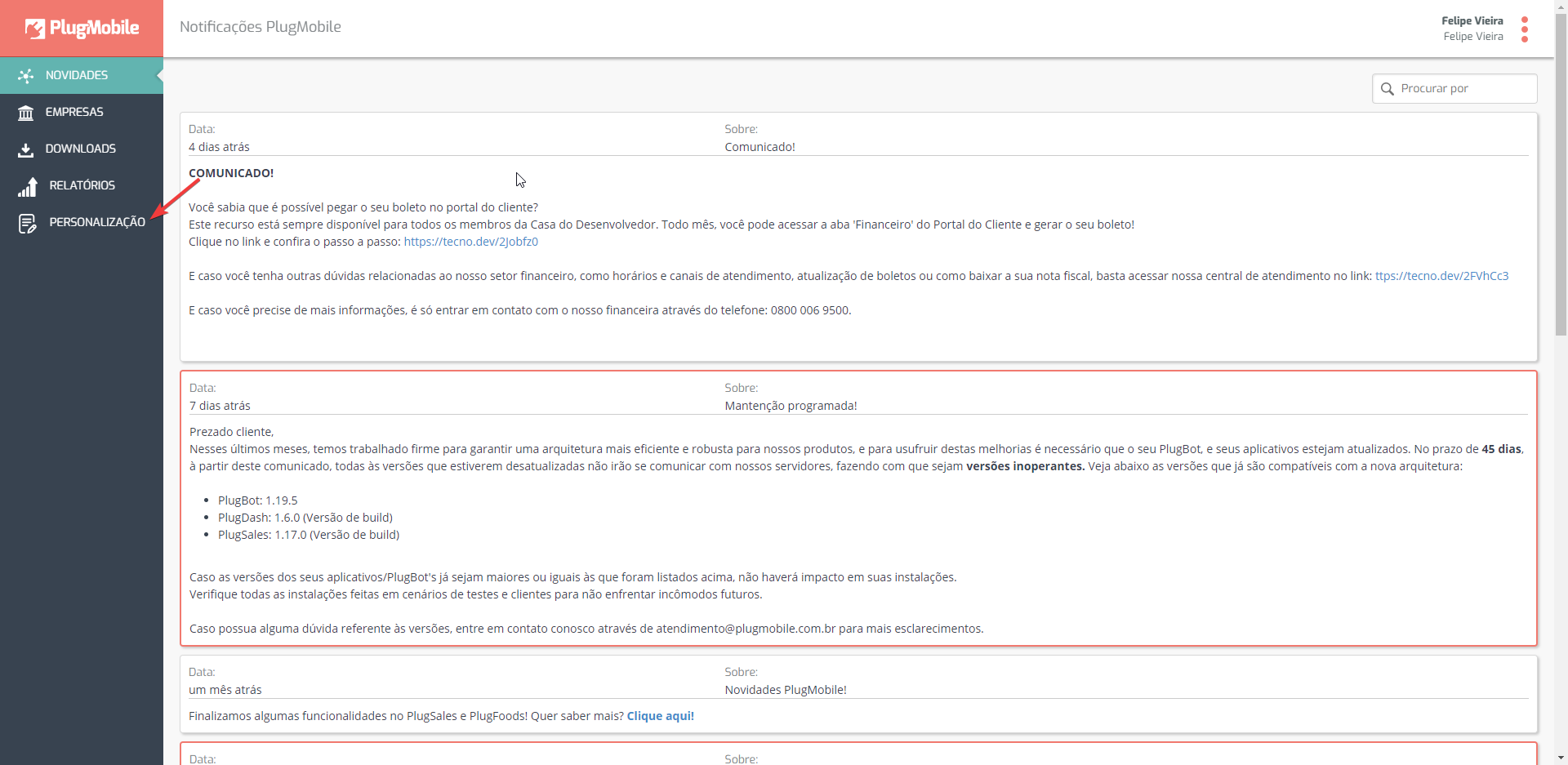
Task: Focus the Procurar por search field
Action: (x=1454, y=88)
